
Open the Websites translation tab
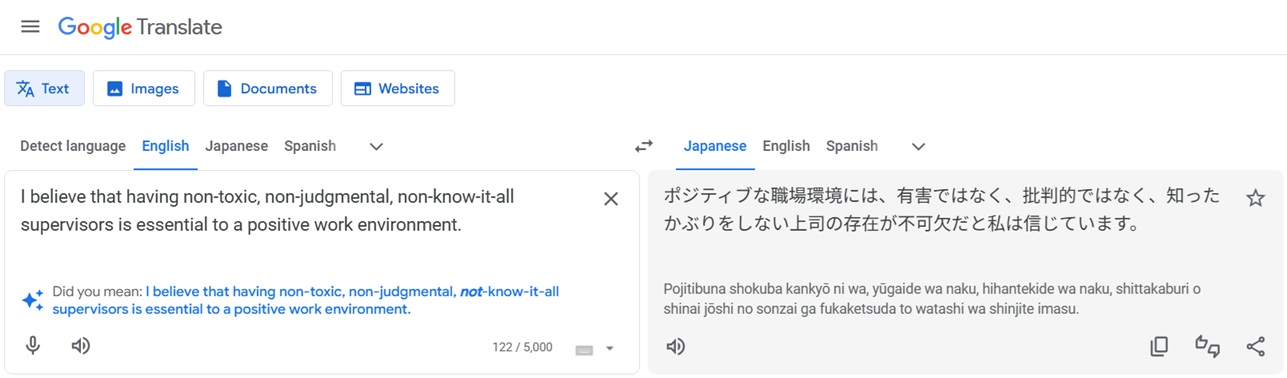click(x=397, y=88)
